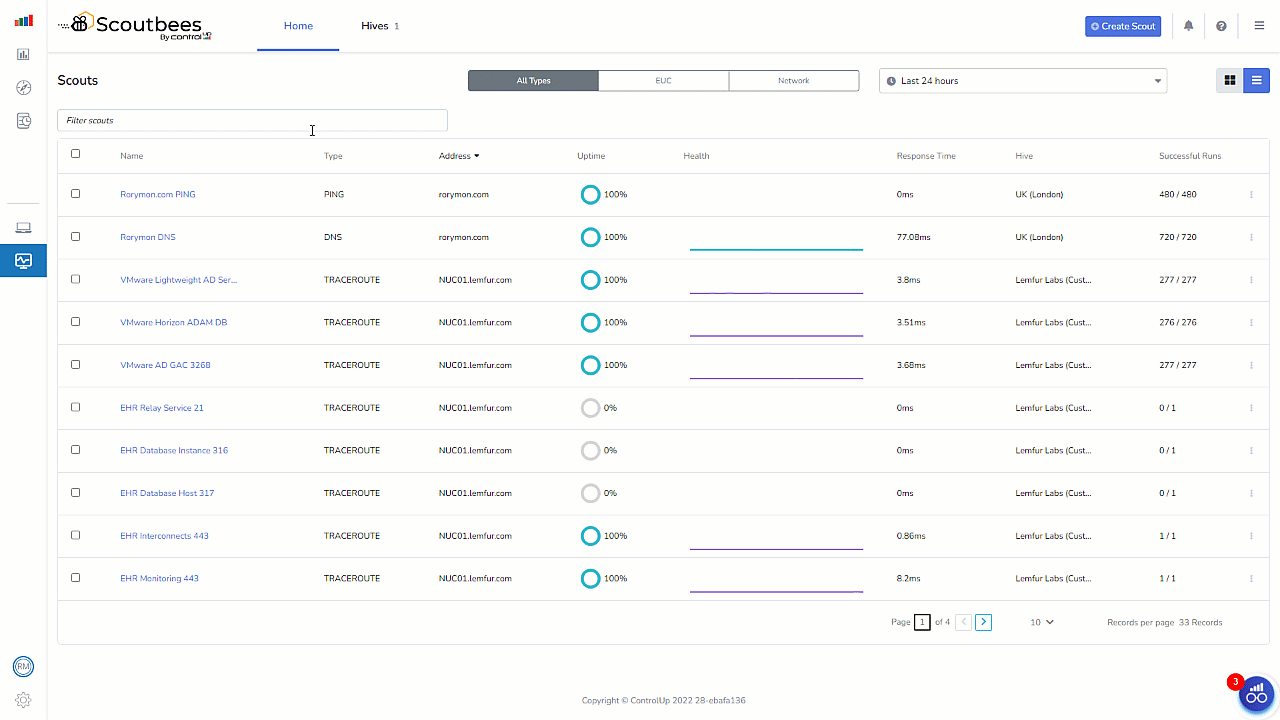The height and width of the screenshot is (720, 1280).
Task: Select the EHR Relay Service 21 checkbox
Action: [75, 408]
